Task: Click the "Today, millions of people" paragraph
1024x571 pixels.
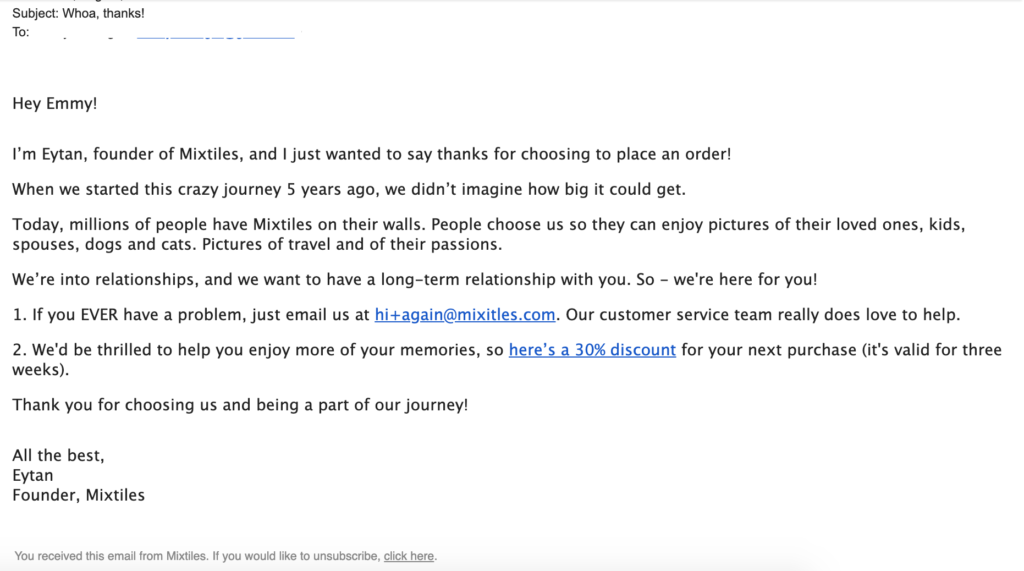Action: coord(488,234)
